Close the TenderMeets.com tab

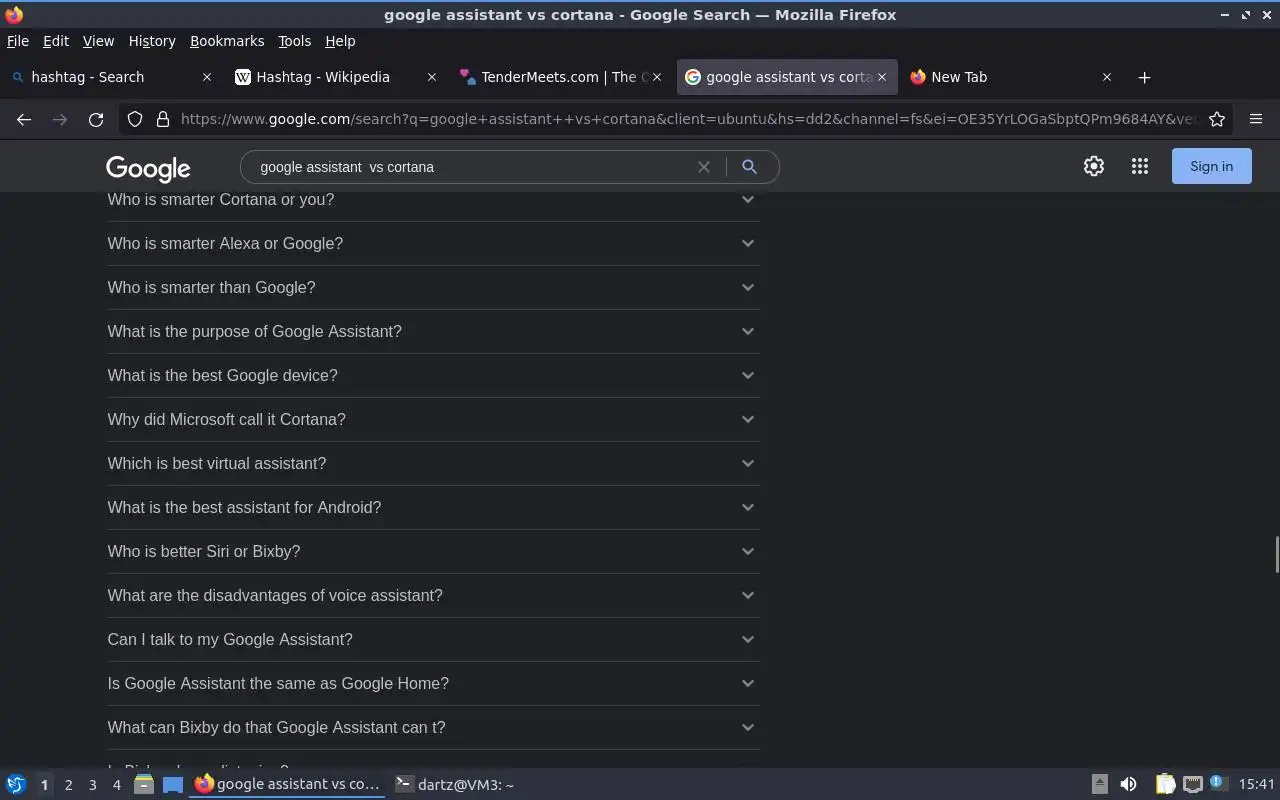pos(657,77)
